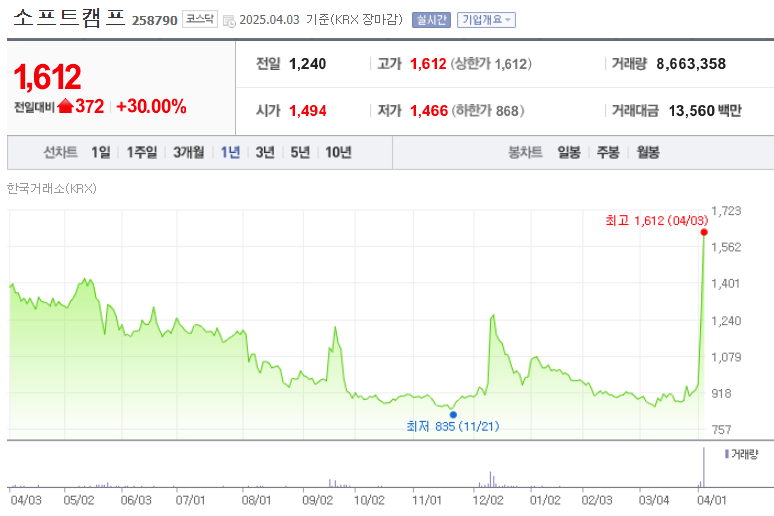774x516 pixels.
Task: Click the previous close value 1,240
Action: [x=308, y=64]
